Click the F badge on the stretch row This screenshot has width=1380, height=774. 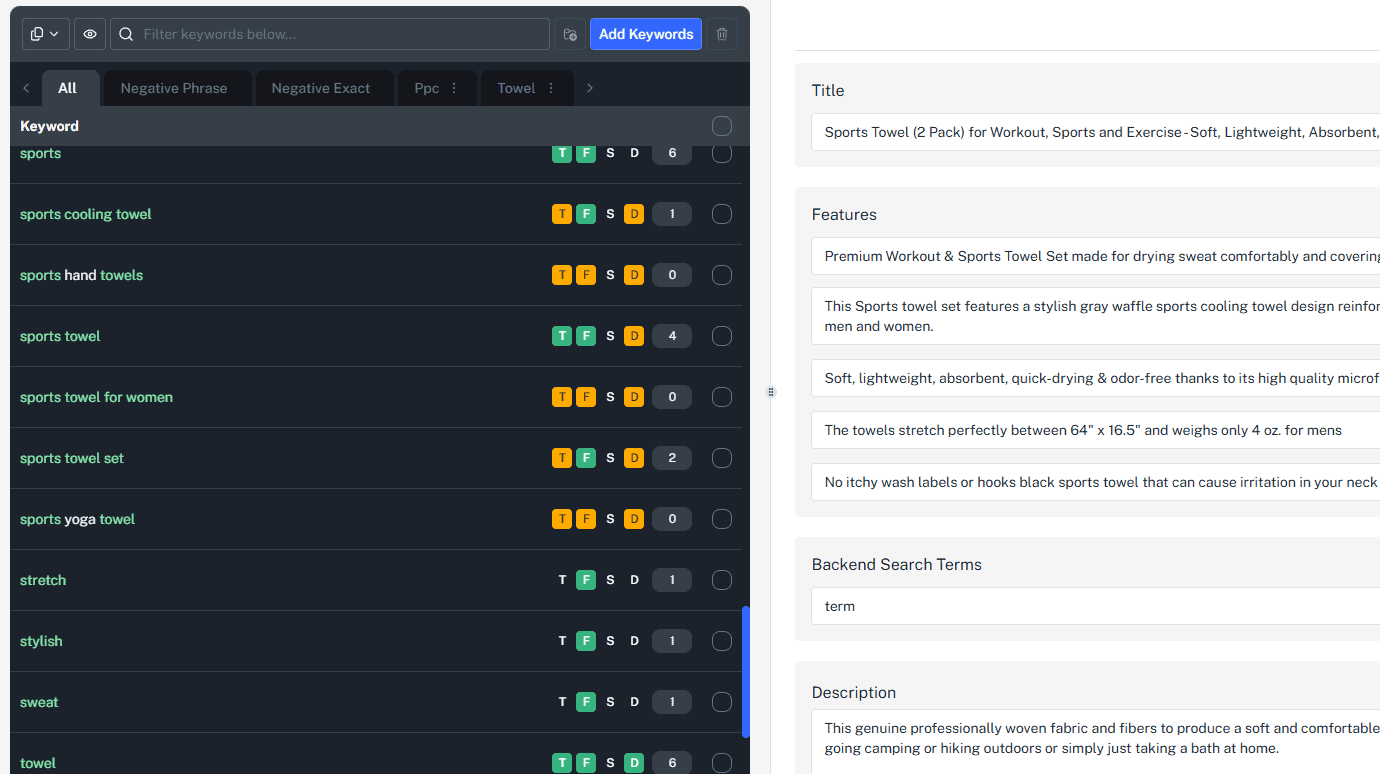(586, 579)
